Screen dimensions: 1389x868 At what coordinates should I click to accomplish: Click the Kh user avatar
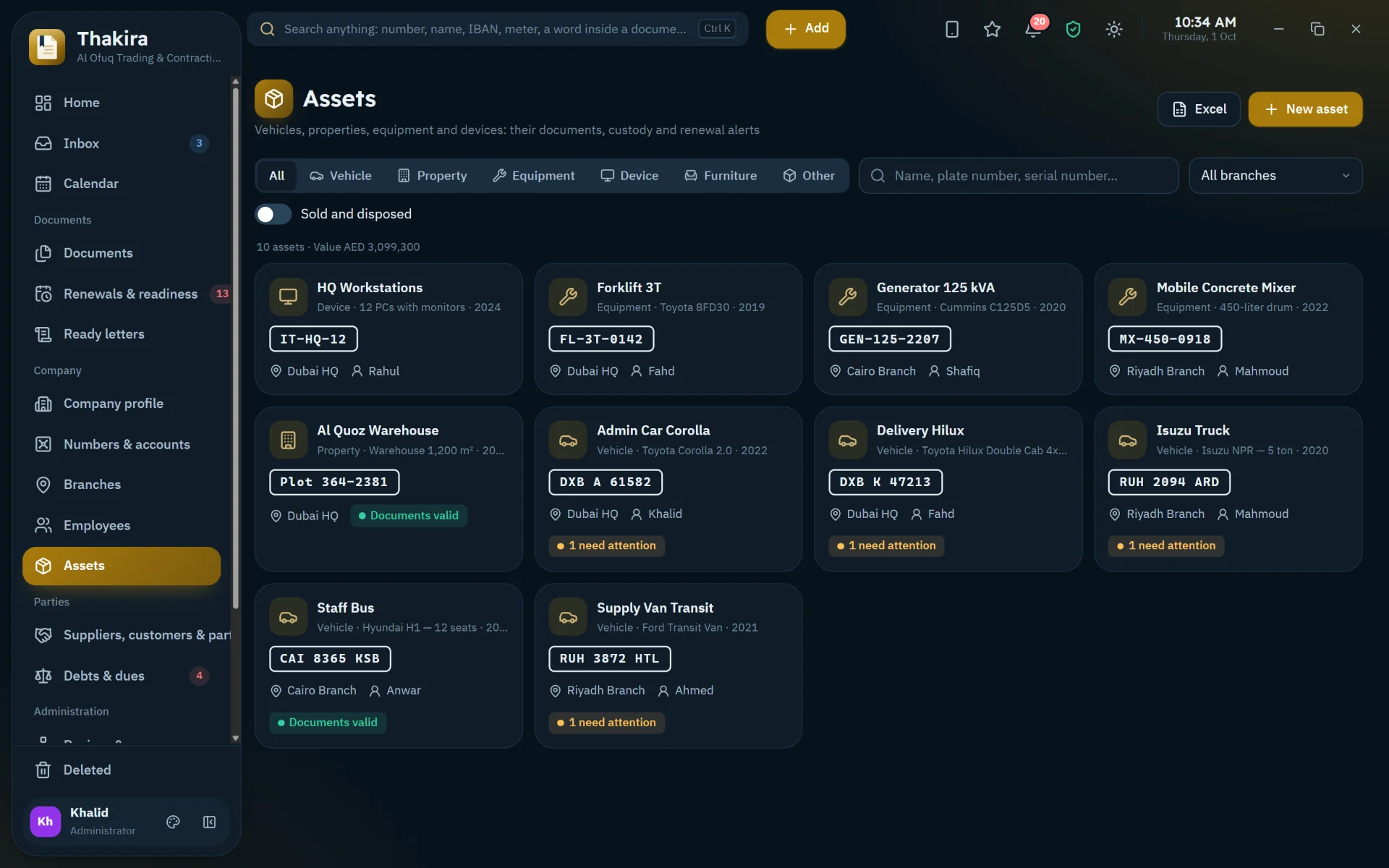[45, 822]
